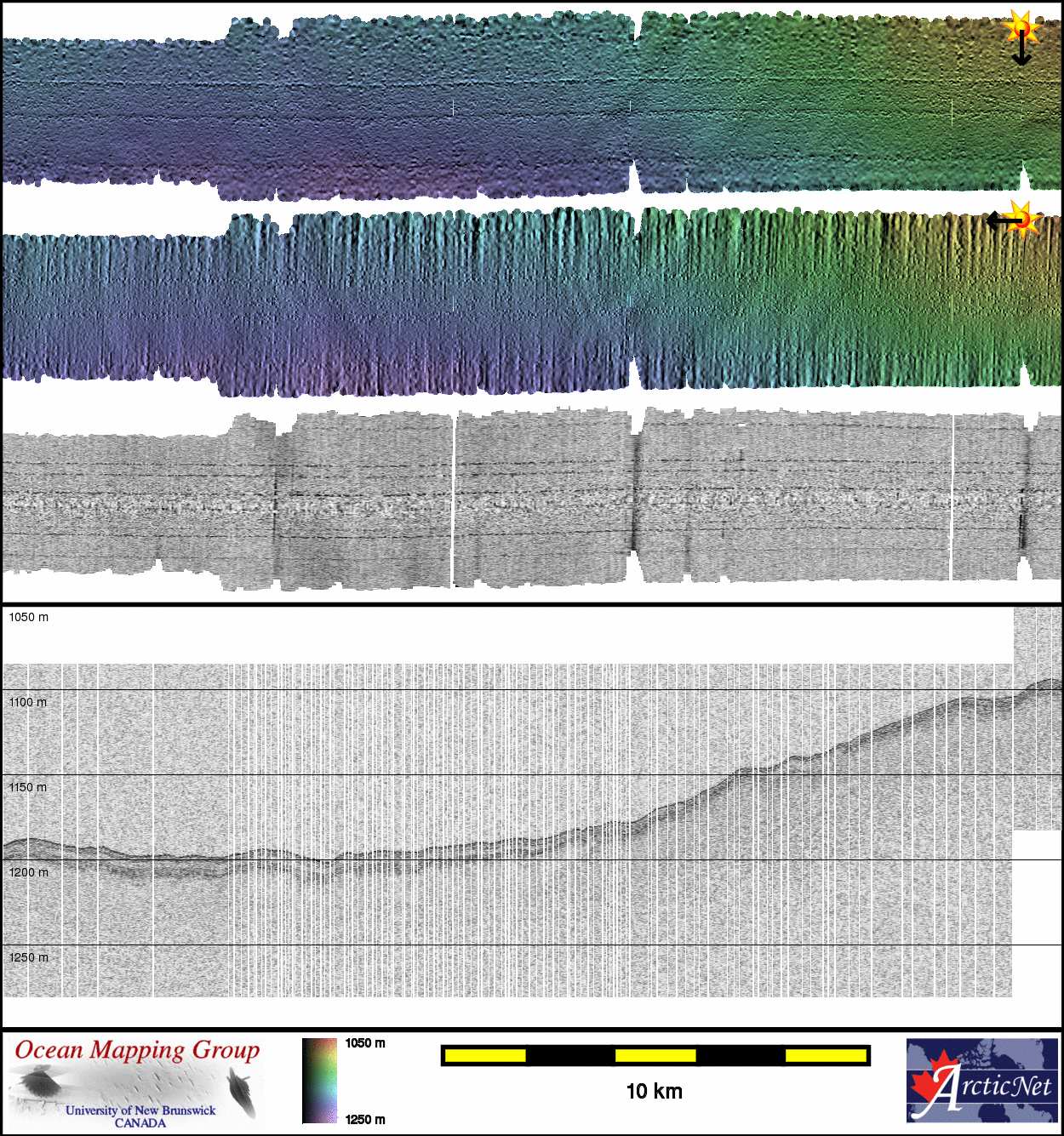
Task: Select the 1050 m label beside color legend
Action: (364, 1043)
